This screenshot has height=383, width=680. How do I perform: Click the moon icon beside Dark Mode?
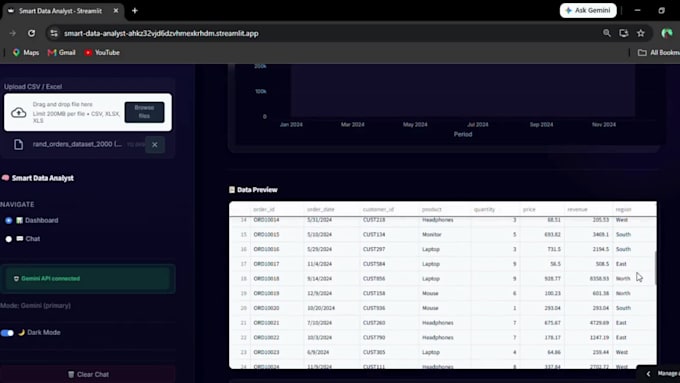point(21,333)
